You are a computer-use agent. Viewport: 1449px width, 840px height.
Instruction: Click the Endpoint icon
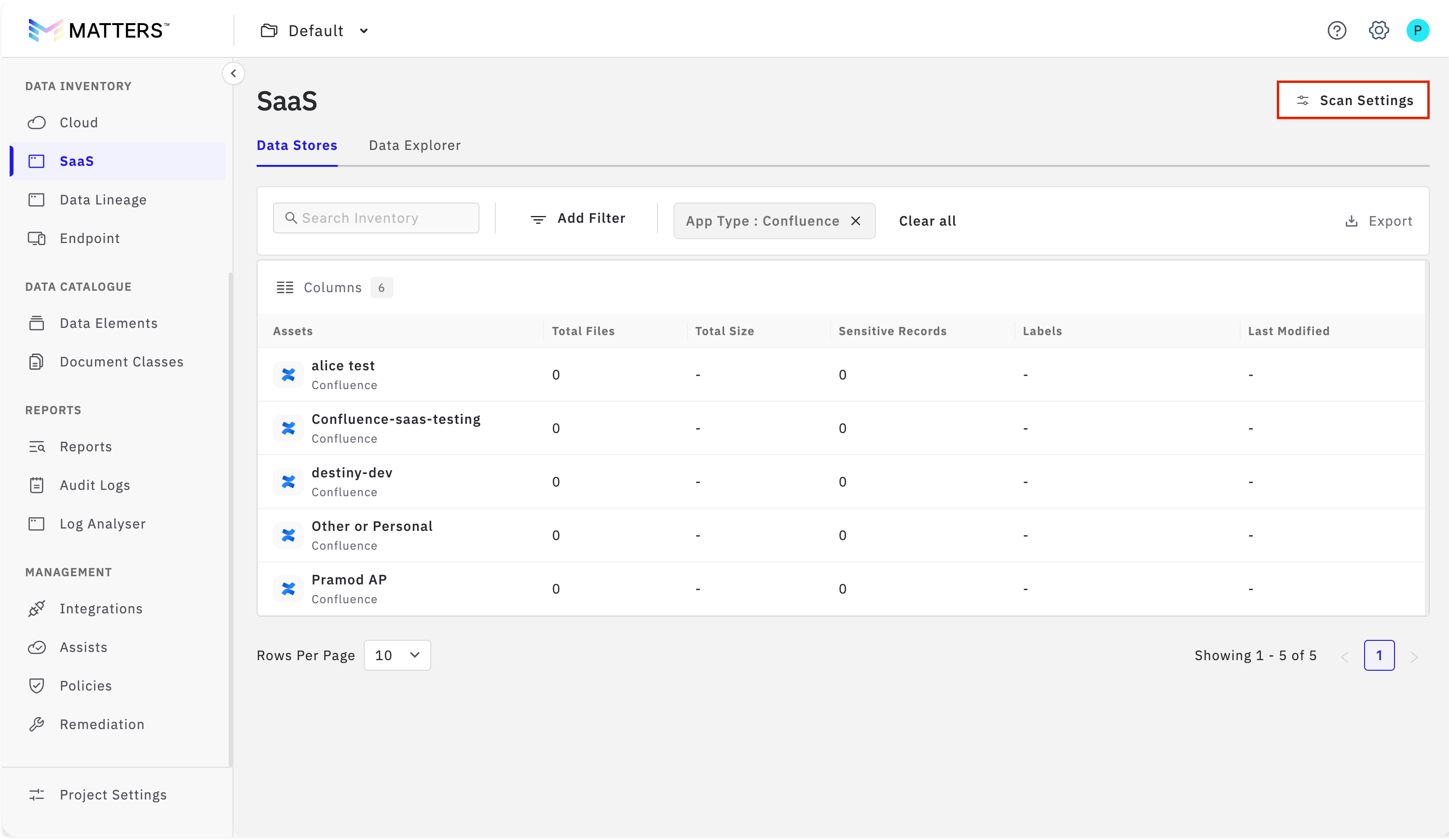coord(37,238)
